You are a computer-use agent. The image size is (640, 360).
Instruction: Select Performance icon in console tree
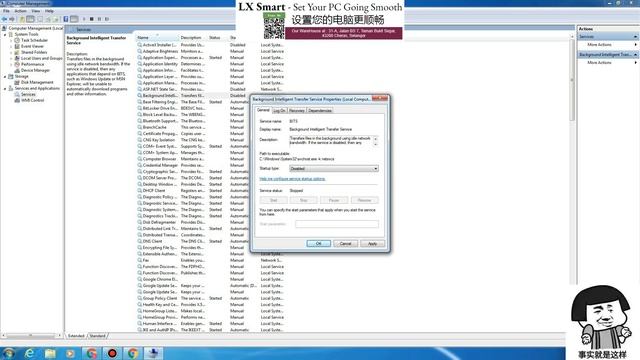[17, 64]
